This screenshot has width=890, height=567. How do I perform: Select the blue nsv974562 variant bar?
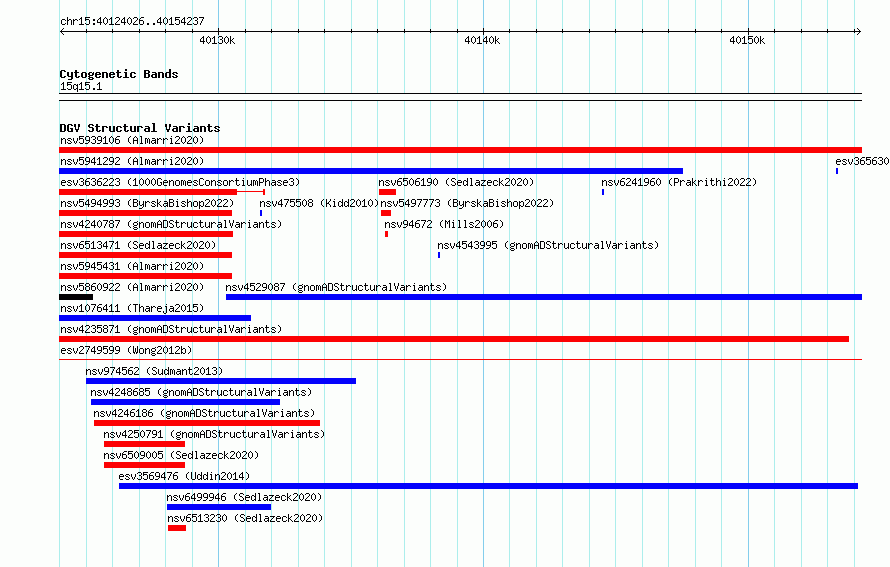tap(221, 381)
